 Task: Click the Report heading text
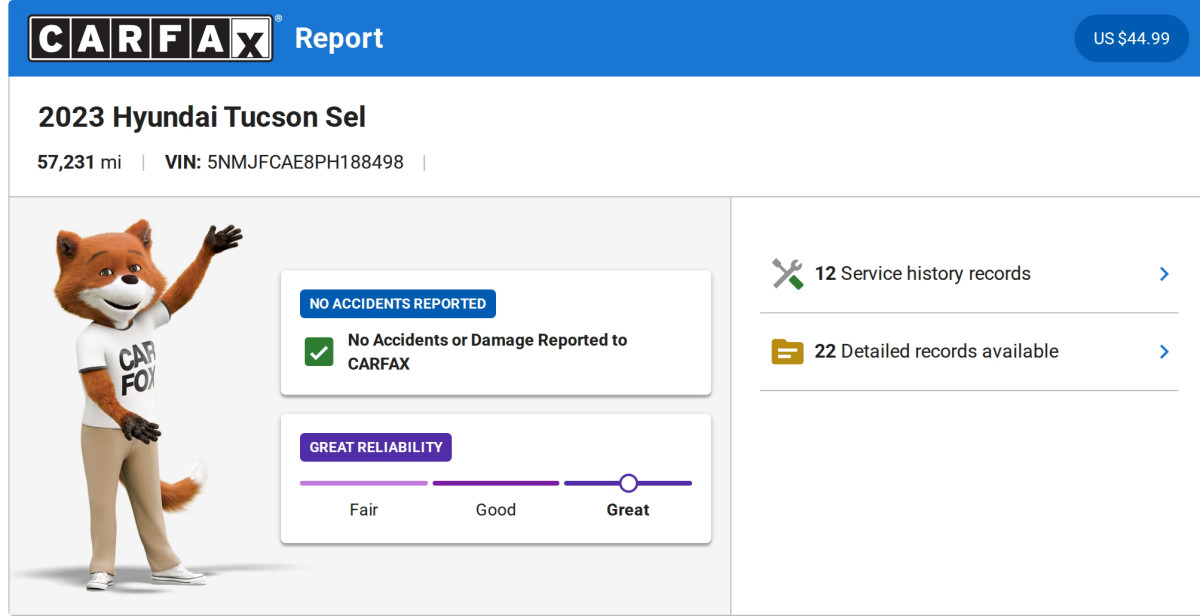coord(339,38)
